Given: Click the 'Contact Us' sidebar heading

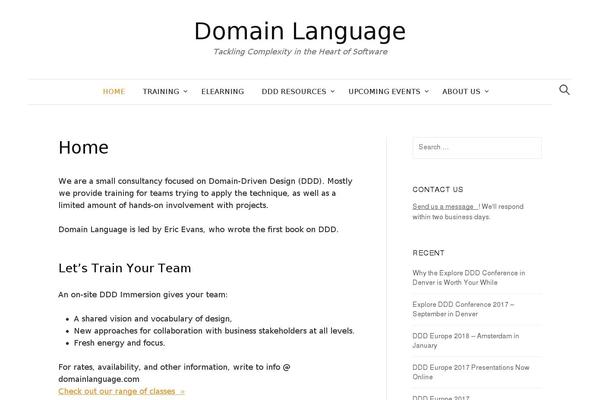Looking at the screenshot, I should coord(438,189).
